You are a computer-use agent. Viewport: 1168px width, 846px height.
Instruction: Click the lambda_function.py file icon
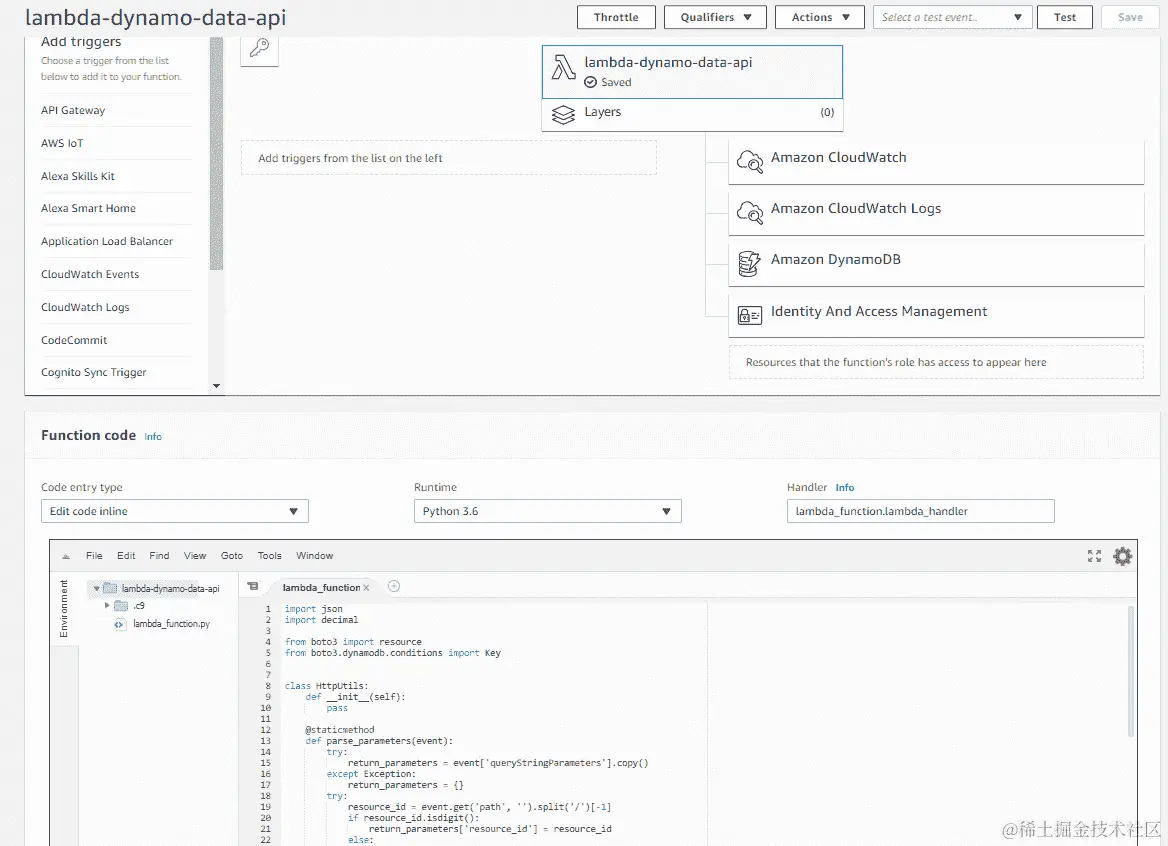click(x=119, y=624)
